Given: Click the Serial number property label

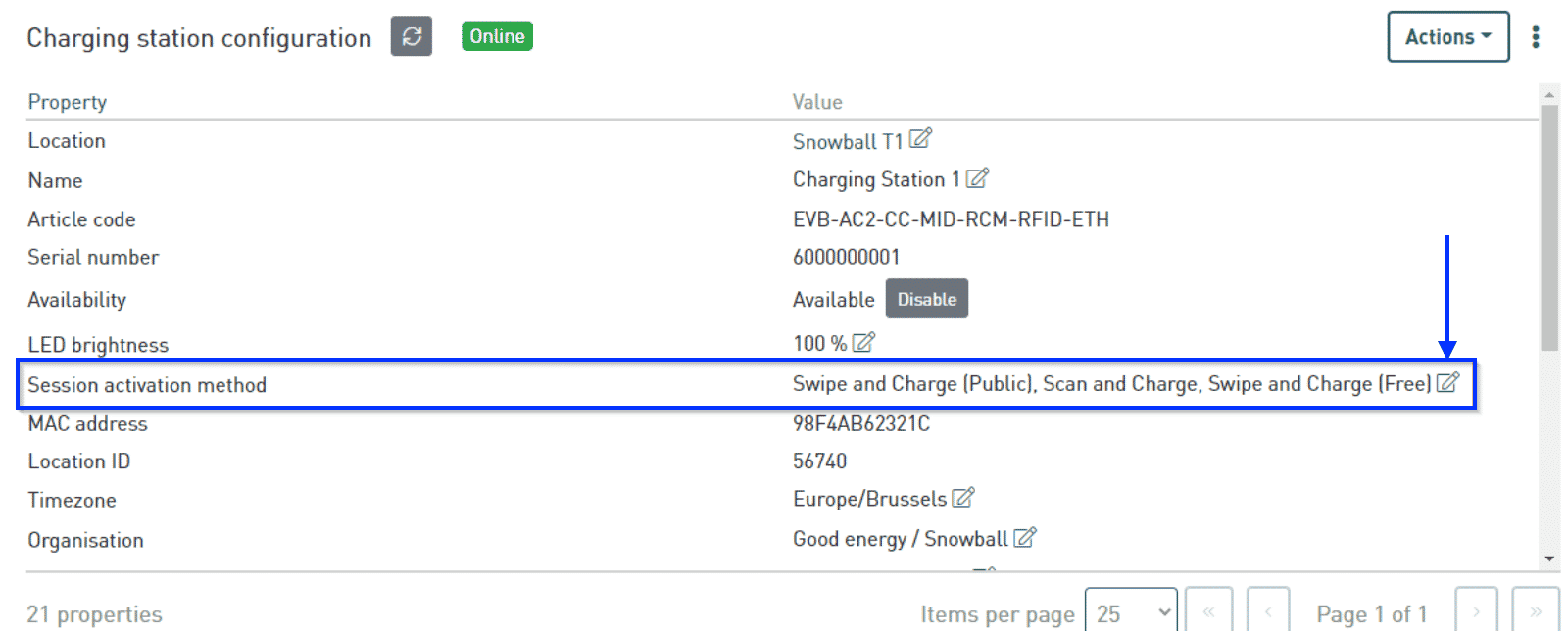Looking at the screenshot, I should coord(93,257).
